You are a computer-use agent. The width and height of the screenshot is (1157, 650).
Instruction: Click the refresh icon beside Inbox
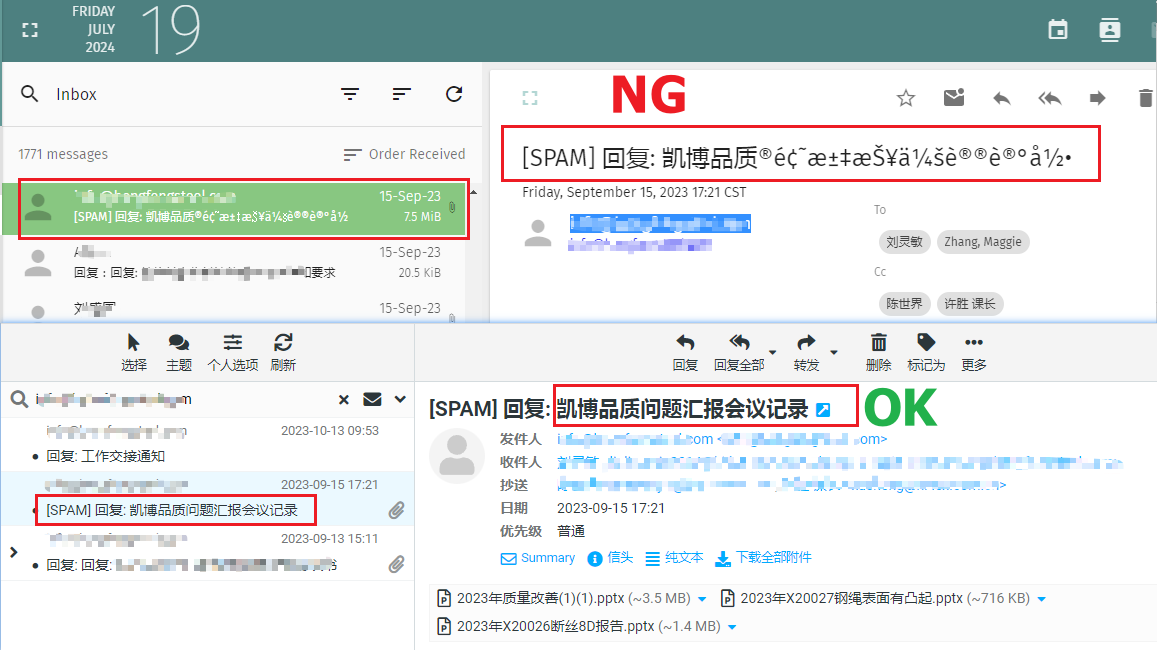pos(454,94)
